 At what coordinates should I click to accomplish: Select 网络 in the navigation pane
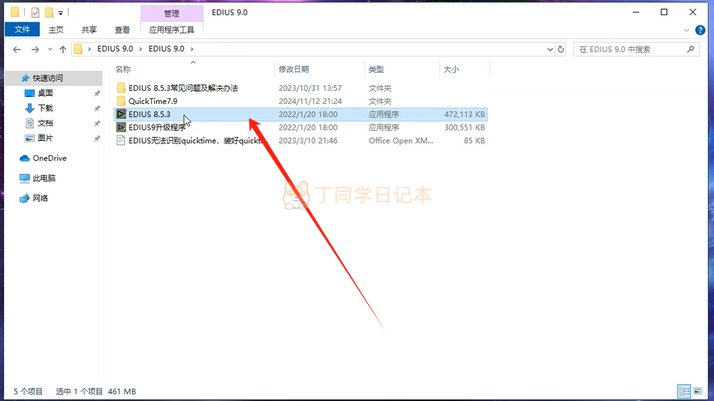point(40,198)
